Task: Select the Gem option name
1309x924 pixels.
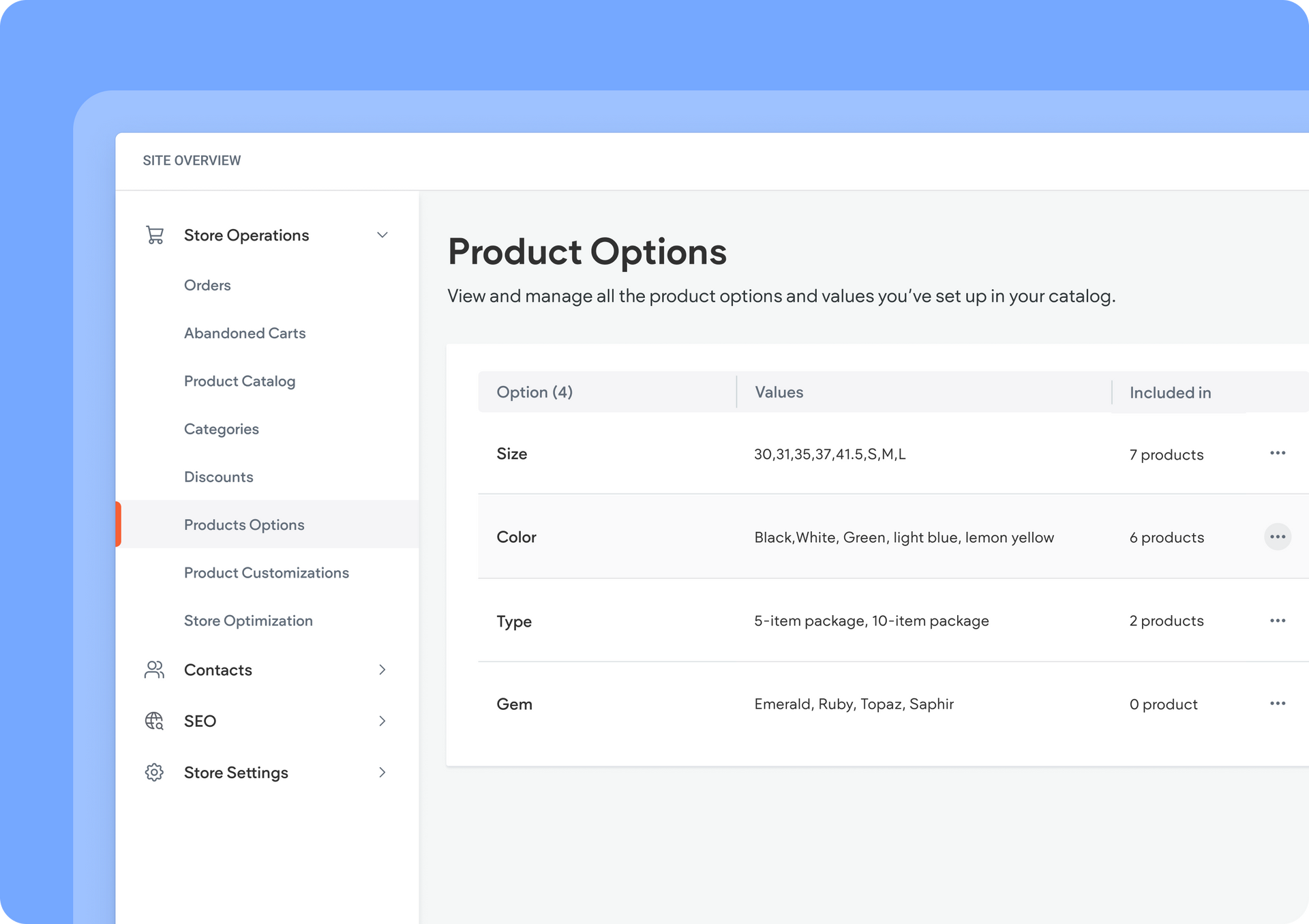Action: [x=514, y=704]
